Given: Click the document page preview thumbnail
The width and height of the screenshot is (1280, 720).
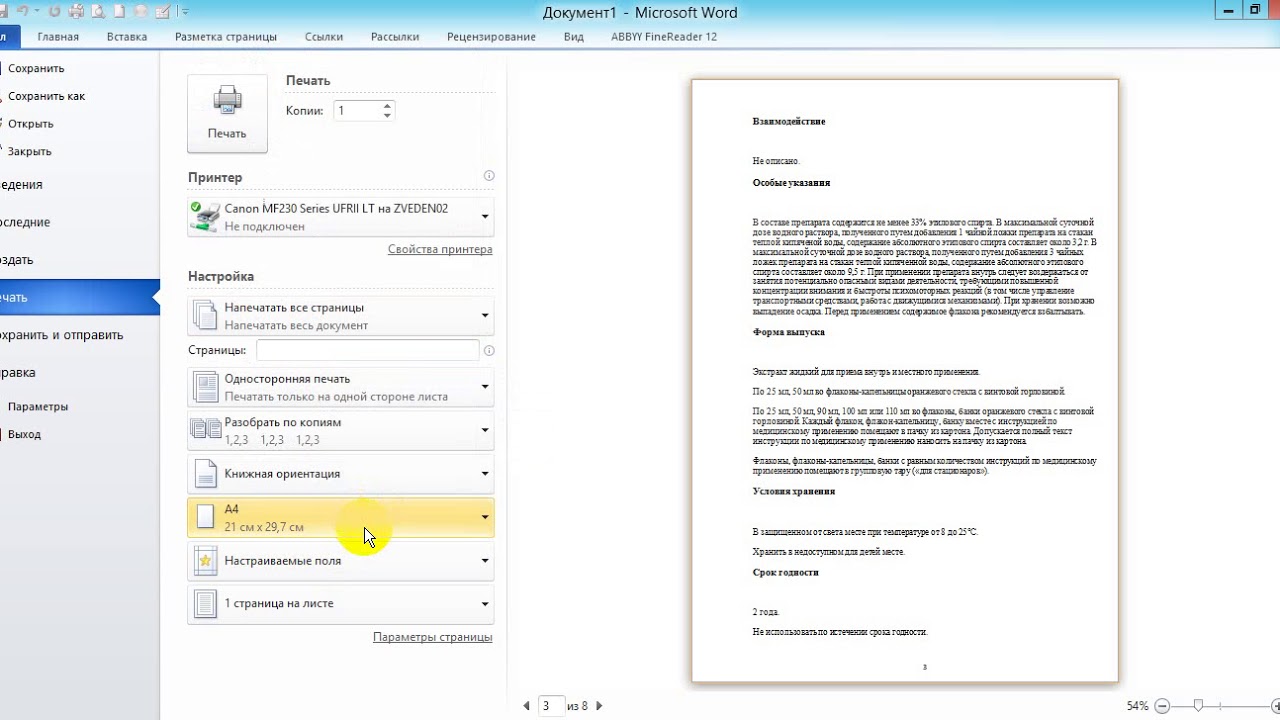Looking at the screenshot, I should point(904,381).
